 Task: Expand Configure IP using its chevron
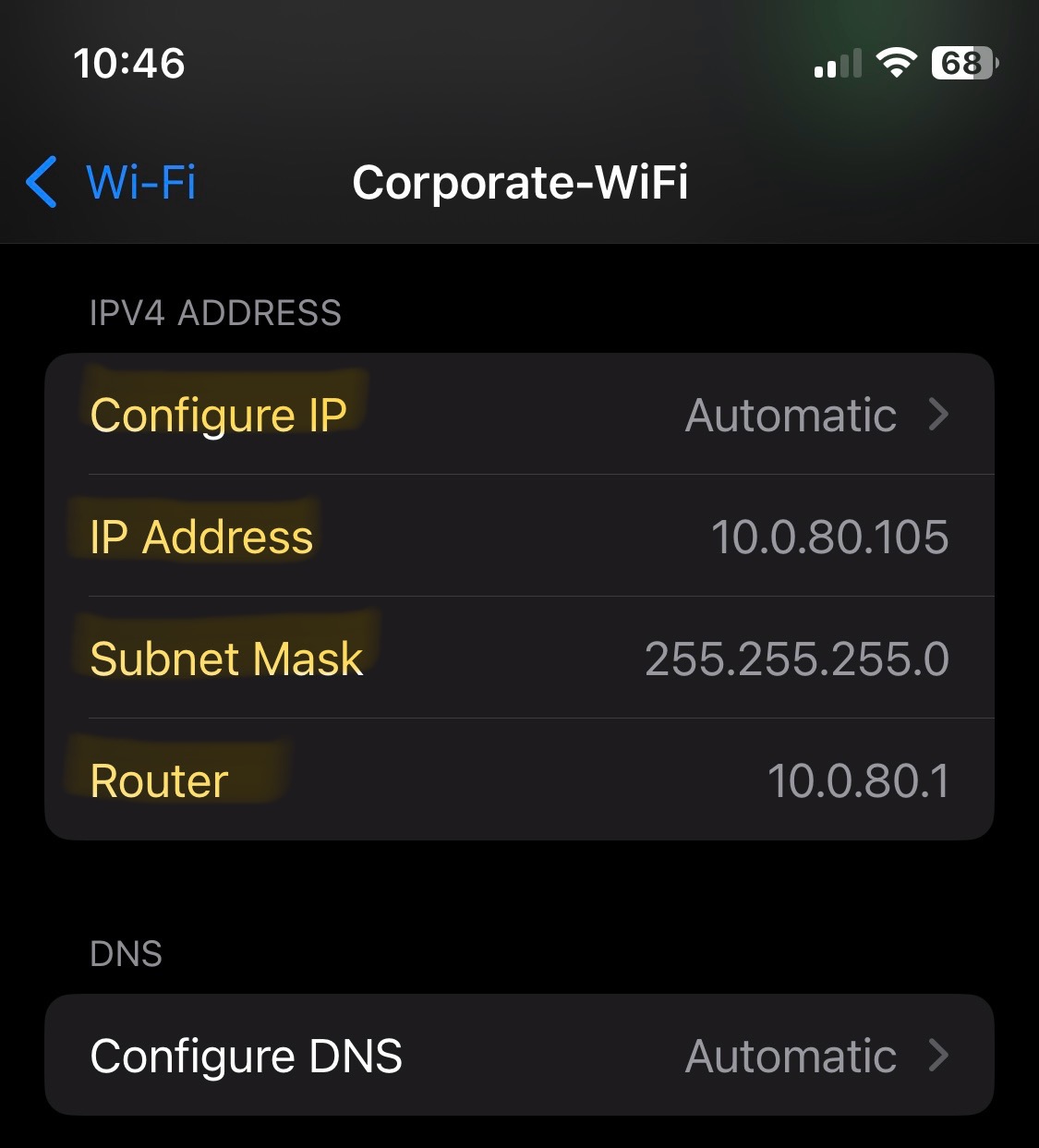[938, 415]
